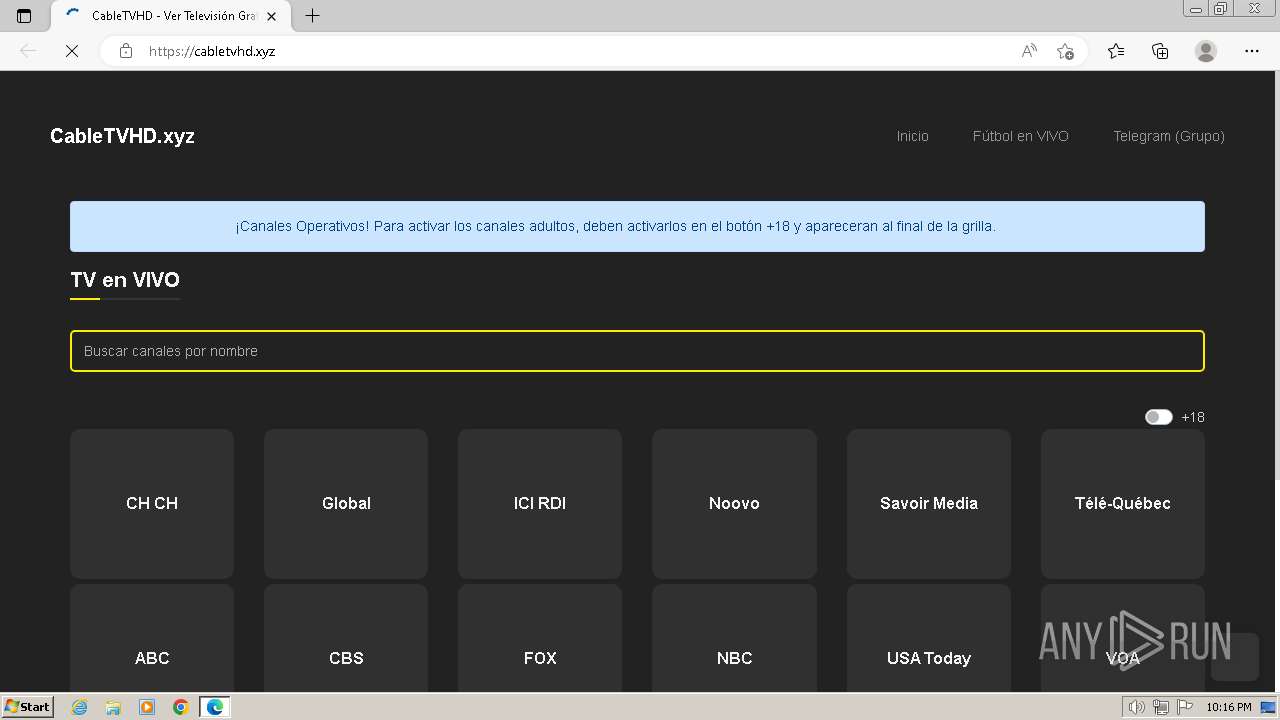The image size is (1280, 720).
Task: Open the CH CH channel
Action: pyautogui.click(x=152, y=503)
